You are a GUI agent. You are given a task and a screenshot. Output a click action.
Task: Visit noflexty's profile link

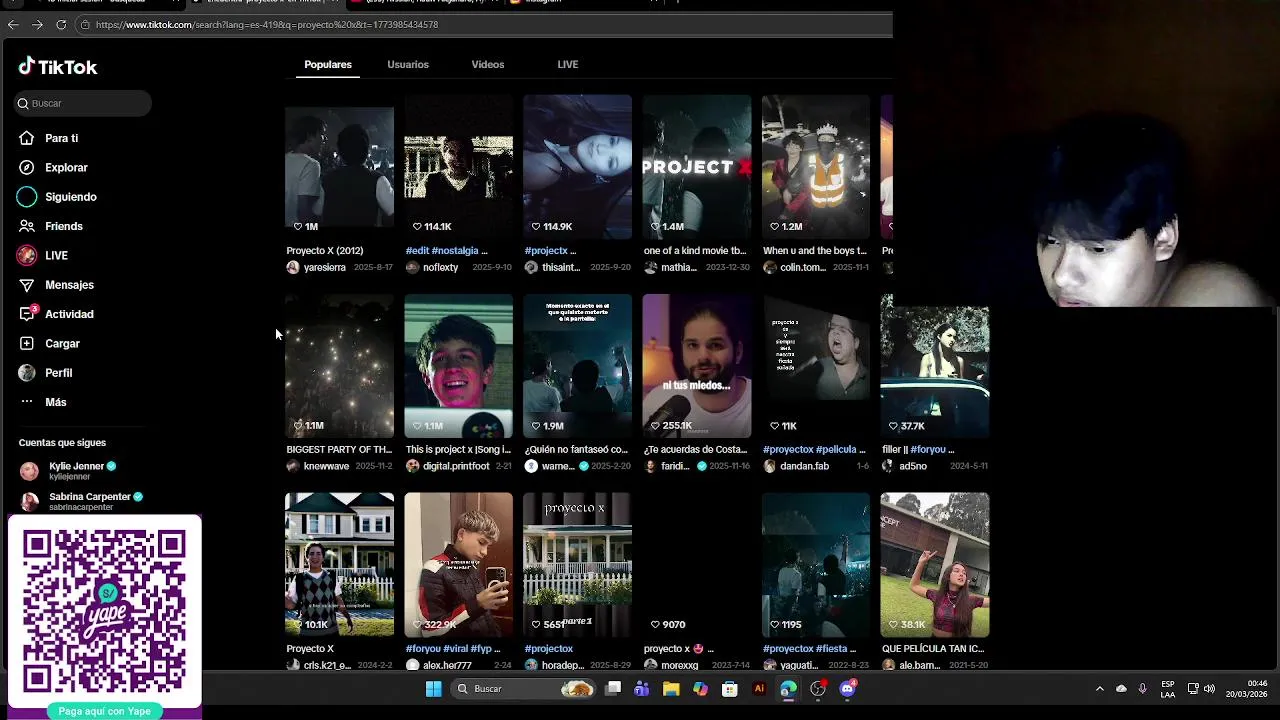click(x=441, y=268)
